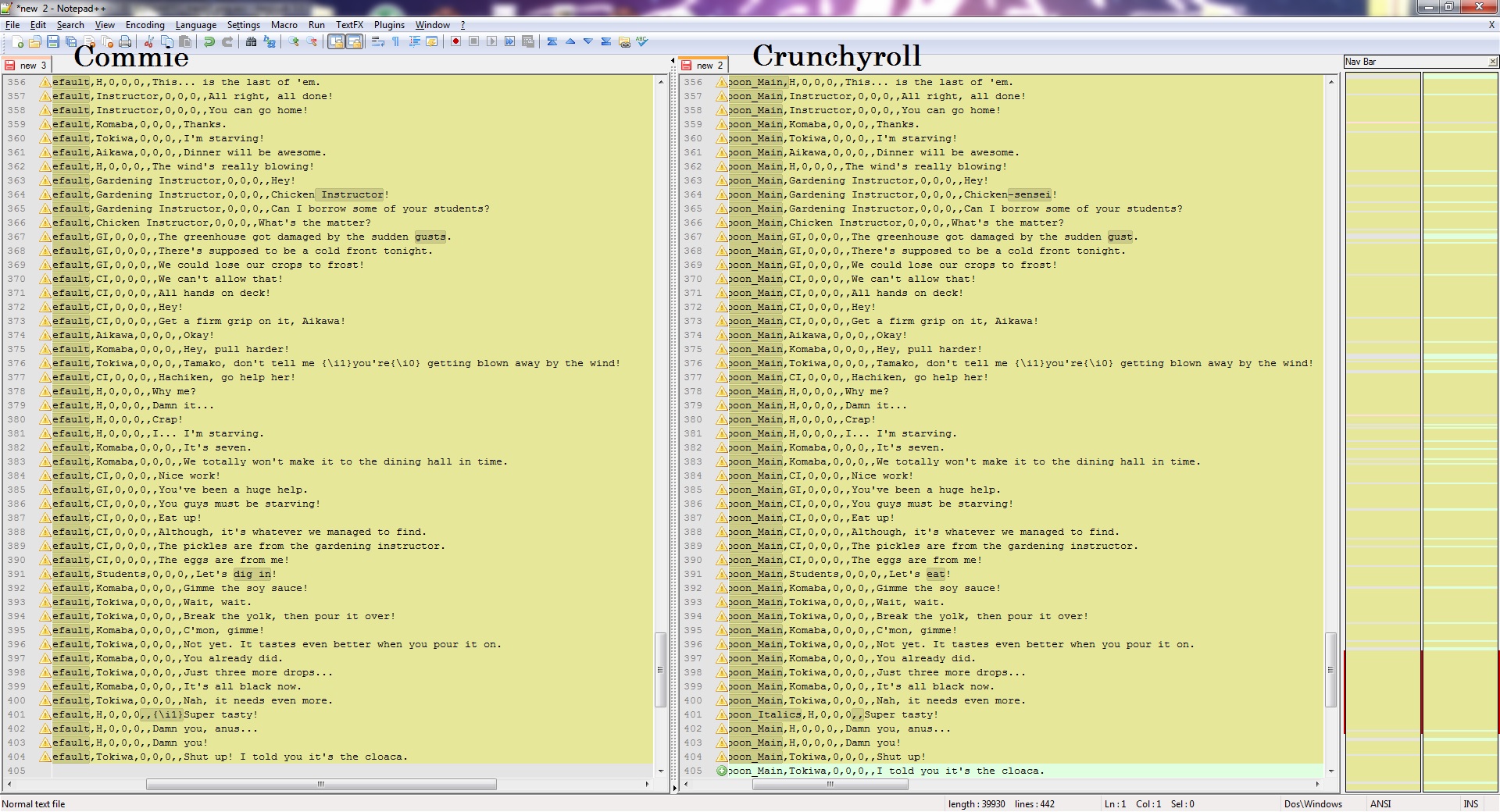Go to the previous difference arrow
The height and width of the screenshot is (812, 1500).
click(570, 41)
